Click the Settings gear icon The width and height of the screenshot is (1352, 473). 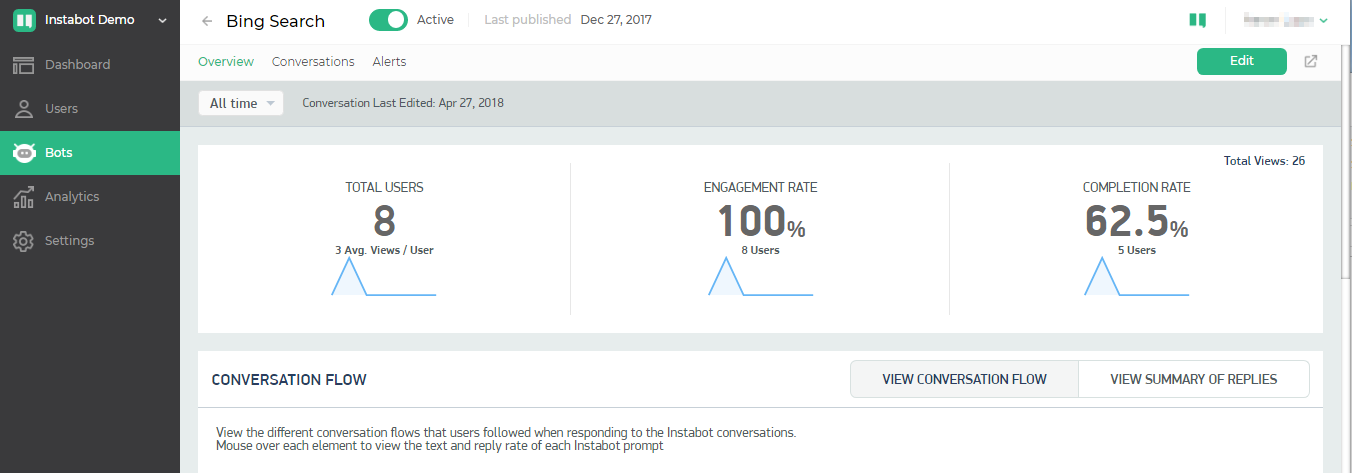24,241
